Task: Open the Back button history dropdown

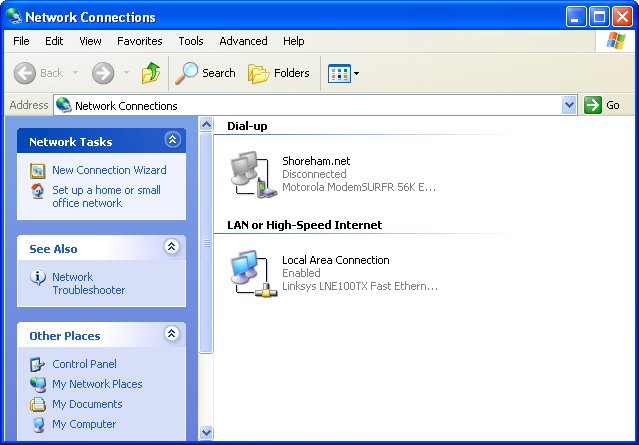Action: (x=76, y=73)
